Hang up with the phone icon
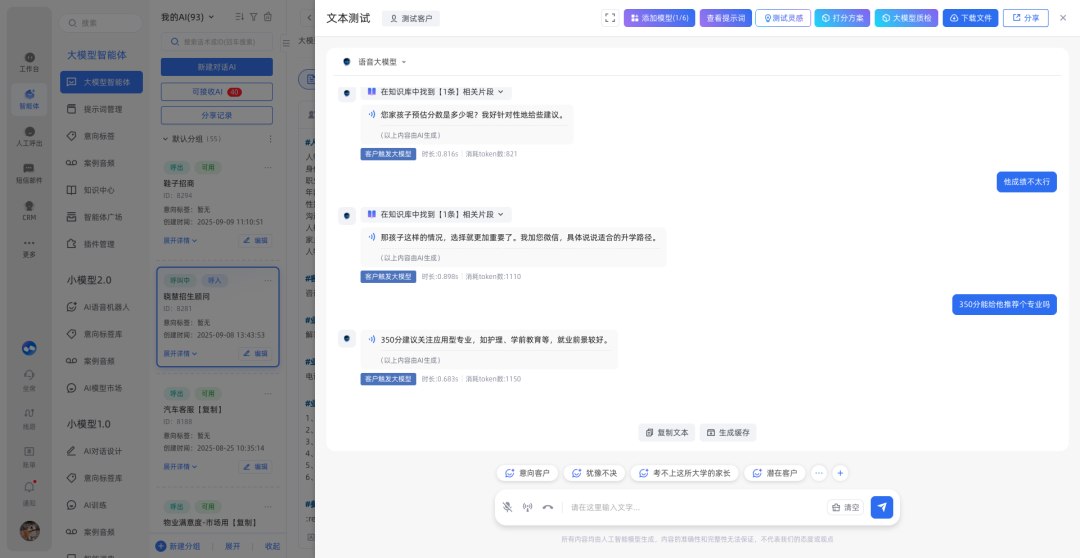 tap(548, 507)
